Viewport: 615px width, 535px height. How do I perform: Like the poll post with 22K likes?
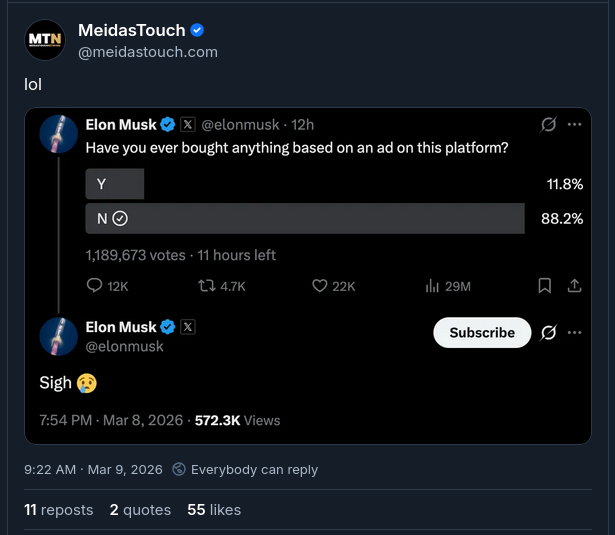(x=321, y=286)
